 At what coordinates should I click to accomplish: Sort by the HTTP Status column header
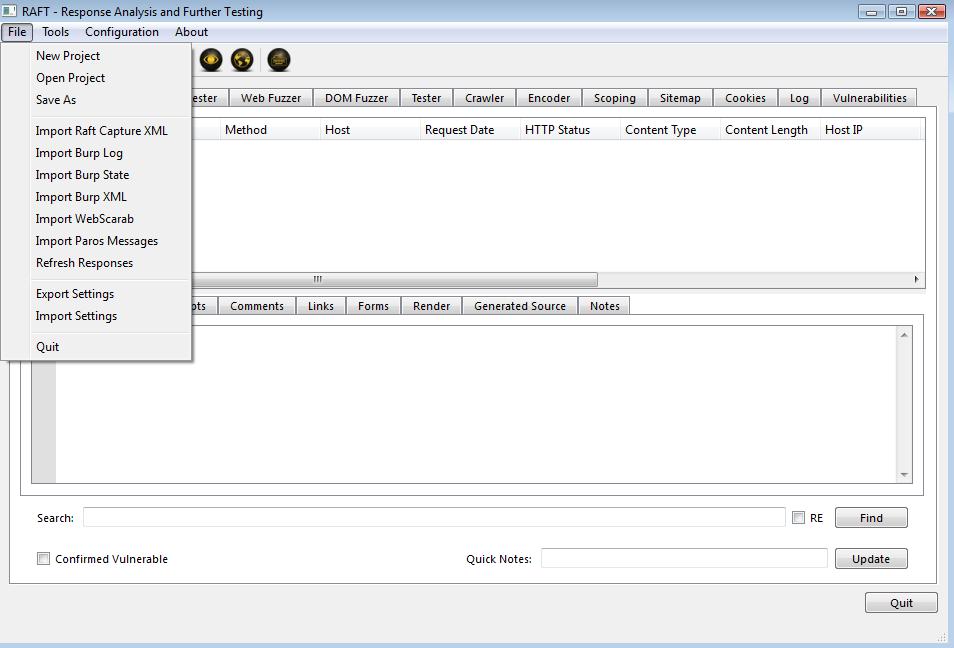[x=570, y=130]
